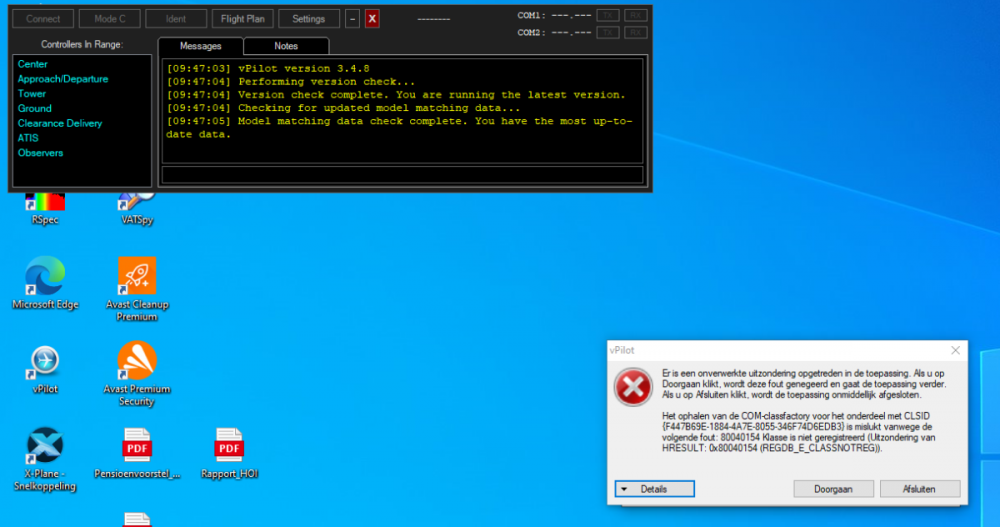Image resolution: width=1000 pixels, height=527 pixels.
Task: Click the vPilot title of the error dialog
Action: tap(622, 350)
